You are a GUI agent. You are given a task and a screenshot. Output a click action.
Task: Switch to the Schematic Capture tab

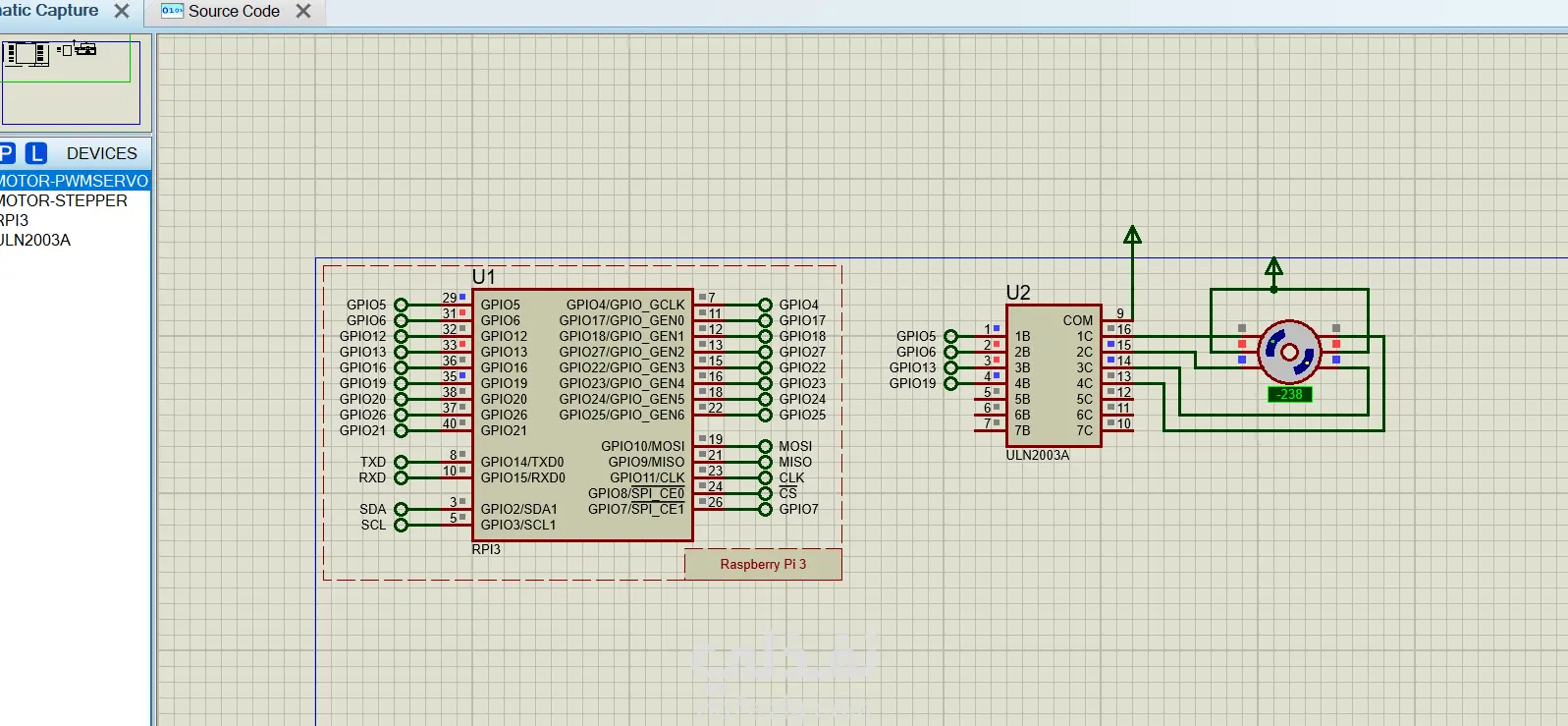point(49,11)
